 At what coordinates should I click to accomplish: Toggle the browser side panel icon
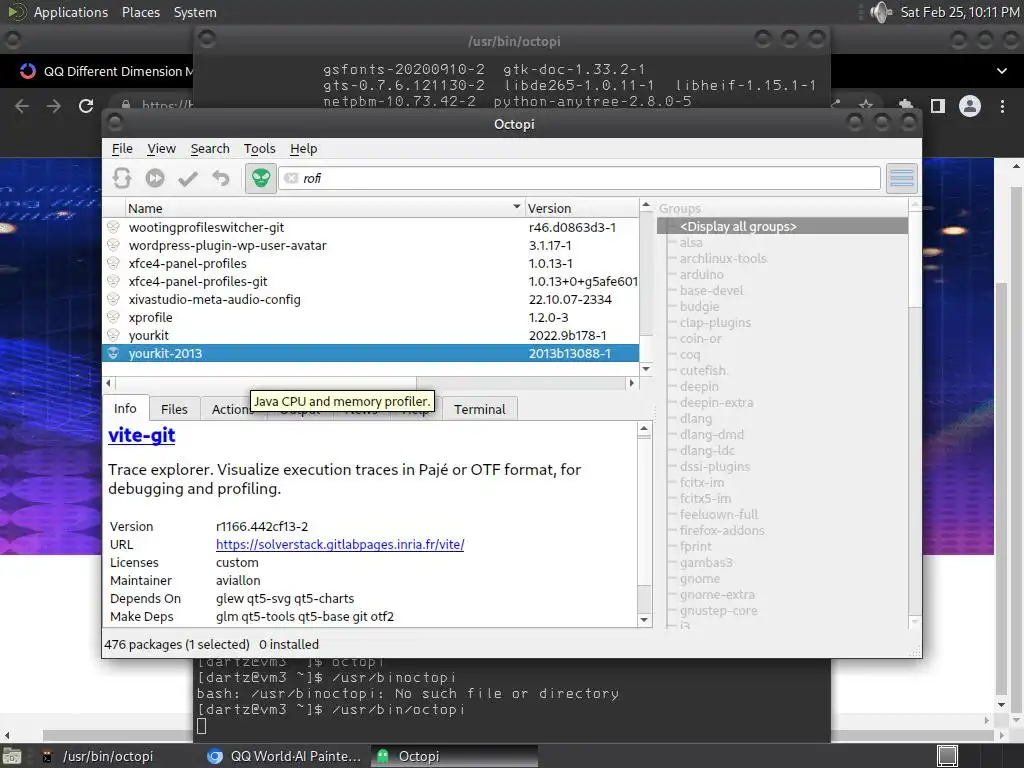point(938,106)
